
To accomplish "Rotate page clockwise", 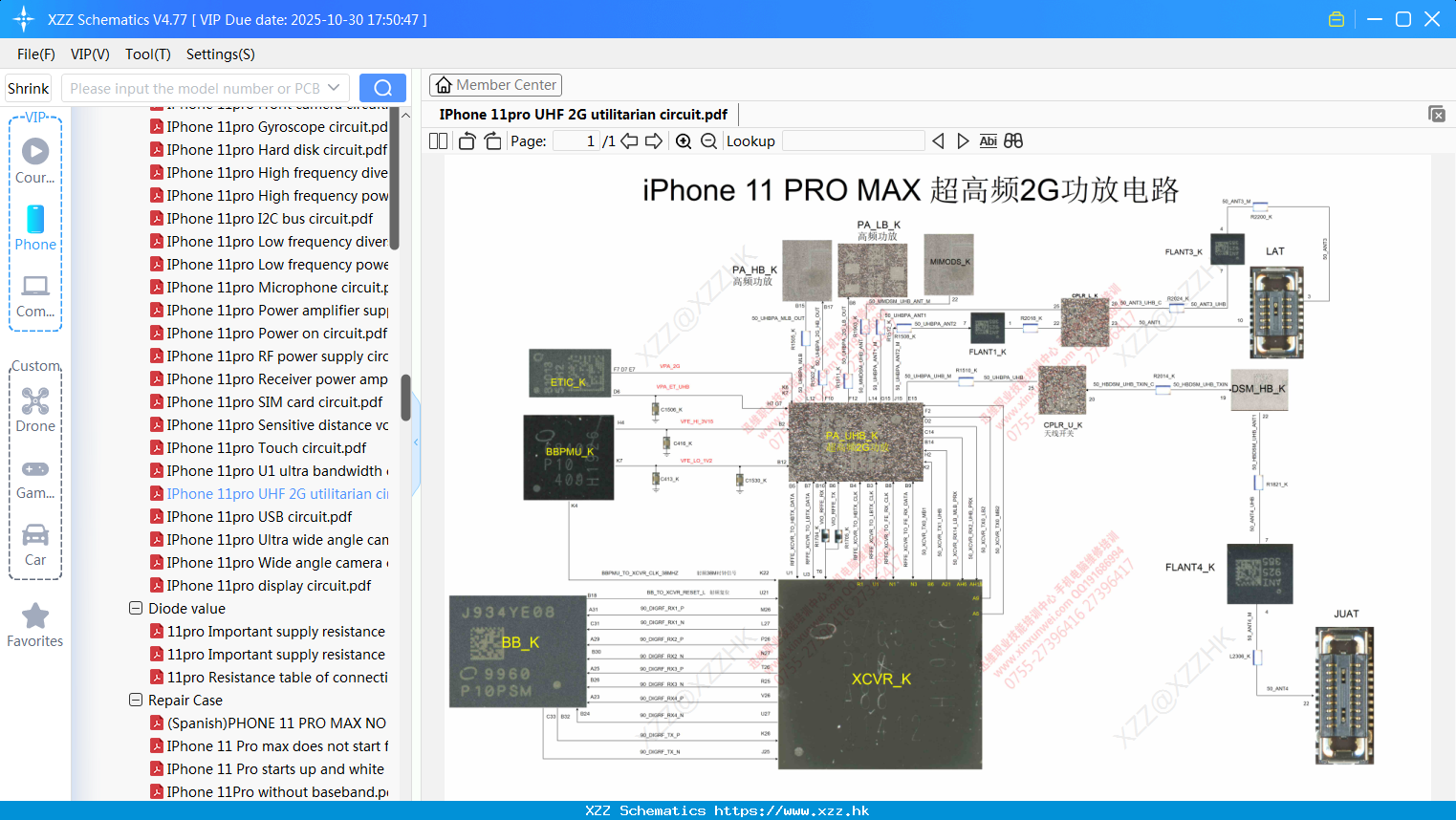I will [x=492, y=140].
